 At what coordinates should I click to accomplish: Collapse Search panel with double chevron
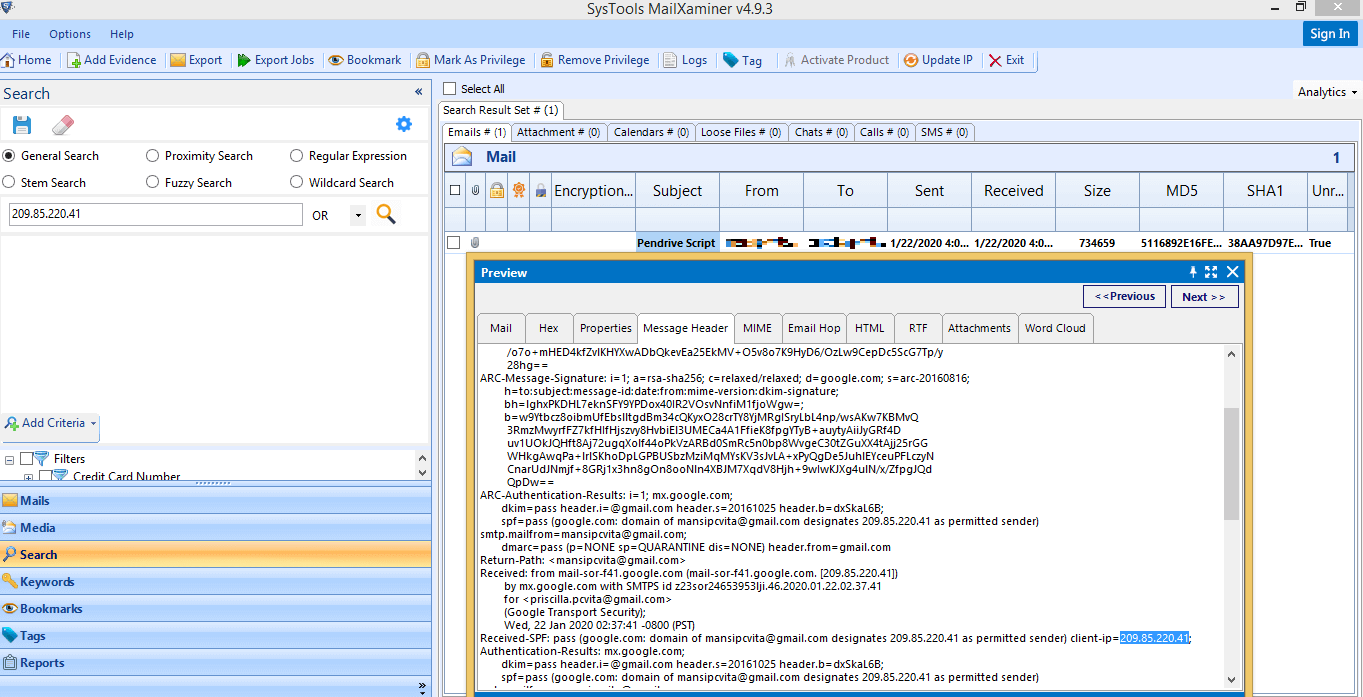coord(419,92)
